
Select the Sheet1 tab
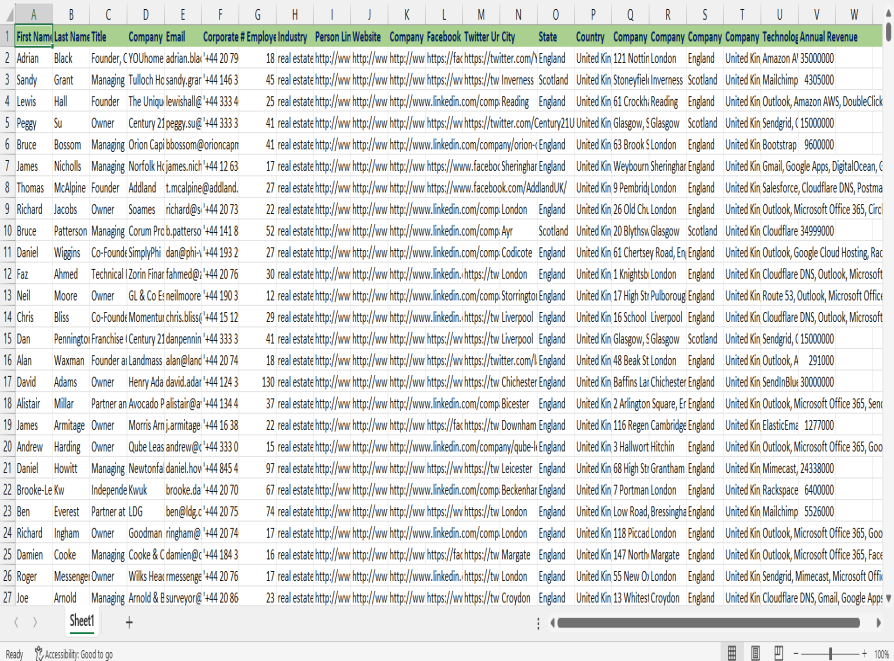(x=82, y=621)
